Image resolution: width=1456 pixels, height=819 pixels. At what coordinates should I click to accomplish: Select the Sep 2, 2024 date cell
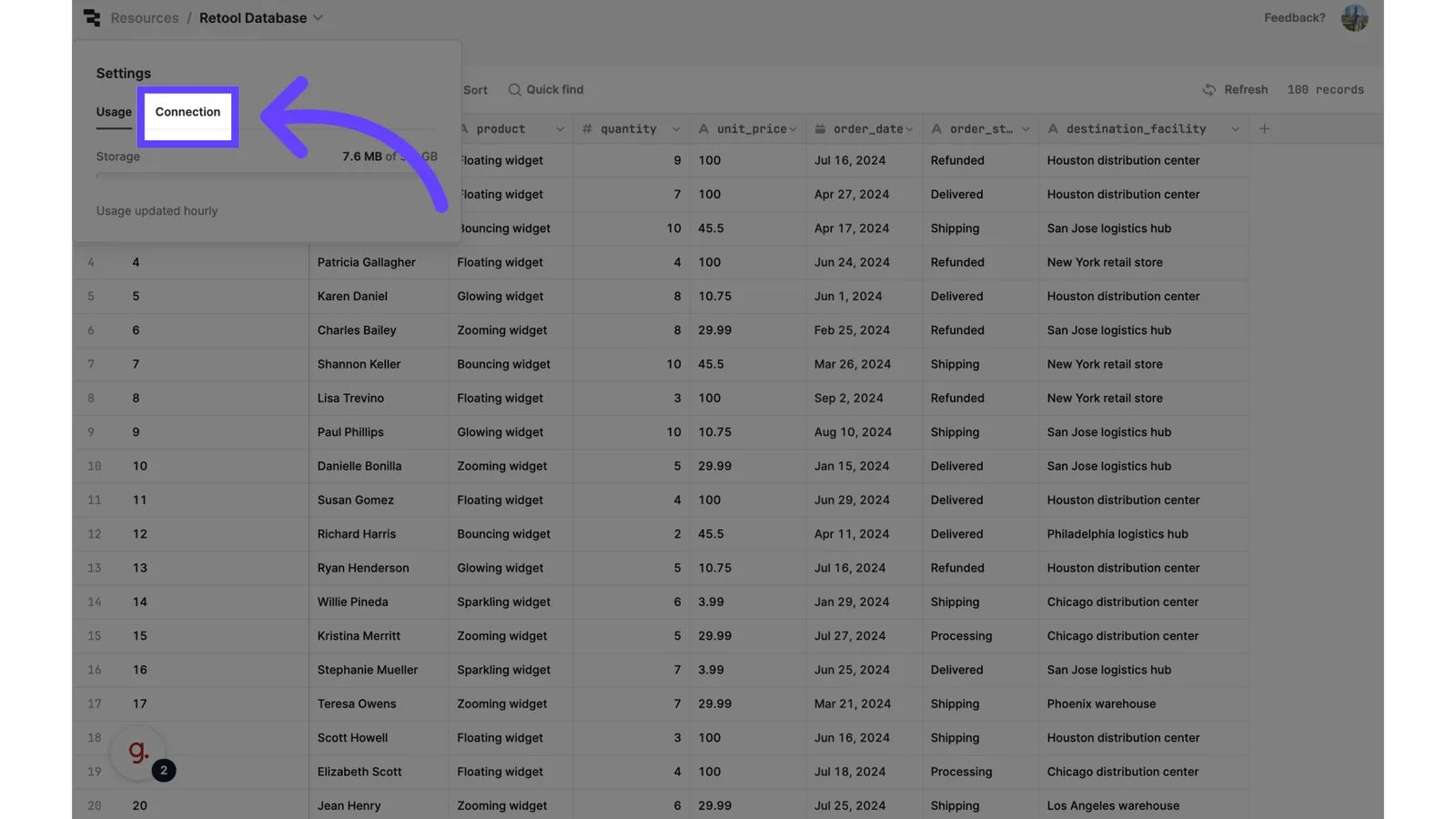coord(864,399)
